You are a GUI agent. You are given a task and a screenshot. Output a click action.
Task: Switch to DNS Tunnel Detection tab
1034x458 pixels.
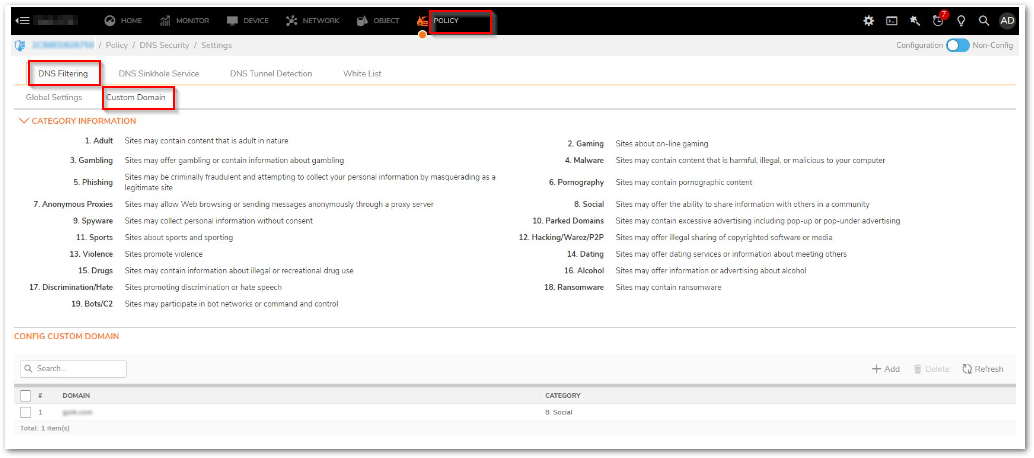[270, 73]
